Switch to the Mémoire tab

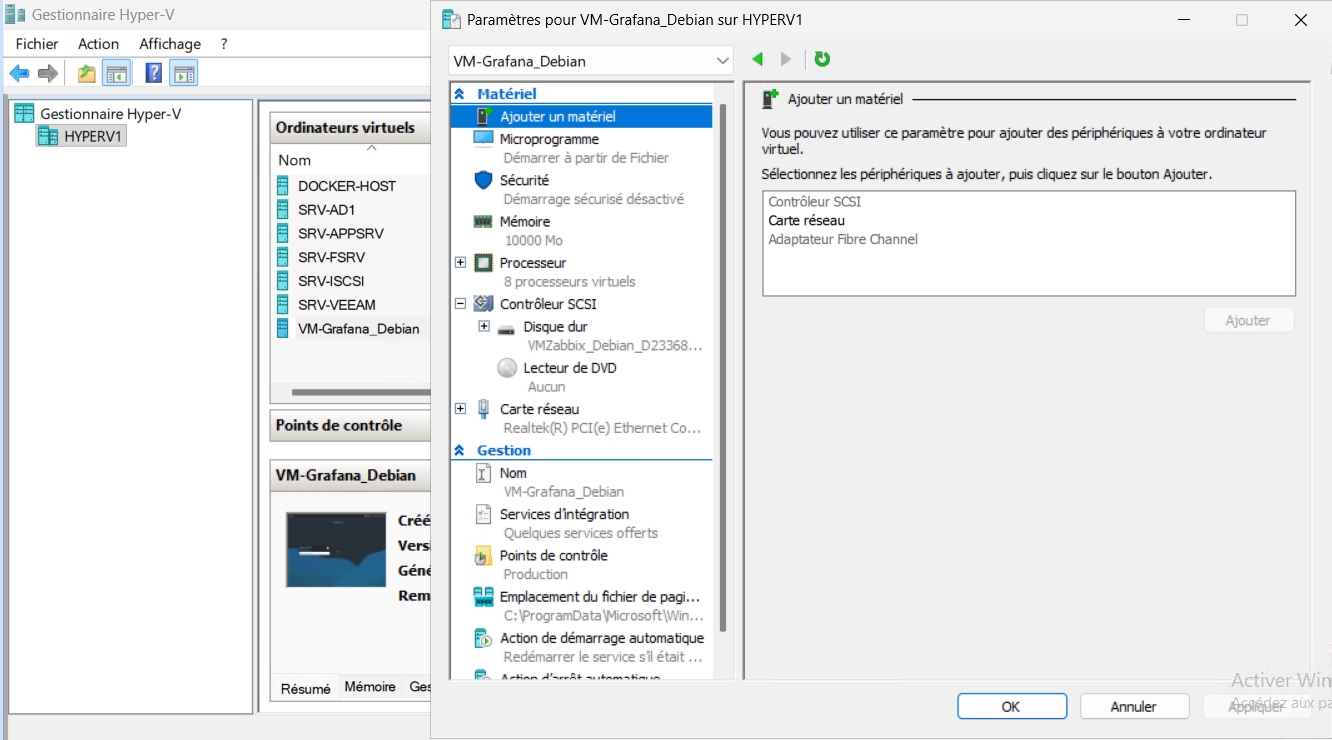[370, 687]
